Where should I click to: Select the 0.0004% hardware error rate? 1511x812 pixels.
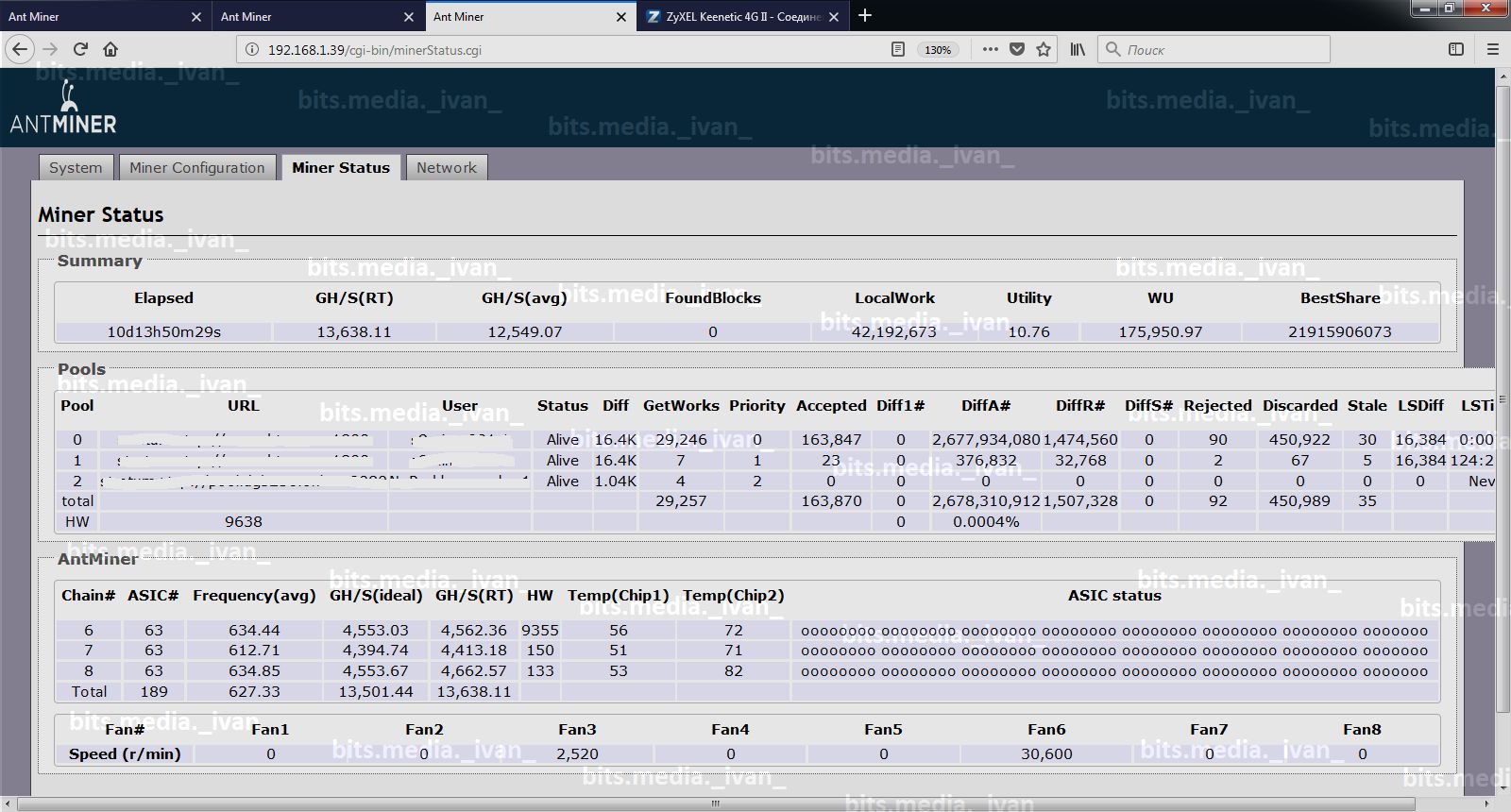986,521
